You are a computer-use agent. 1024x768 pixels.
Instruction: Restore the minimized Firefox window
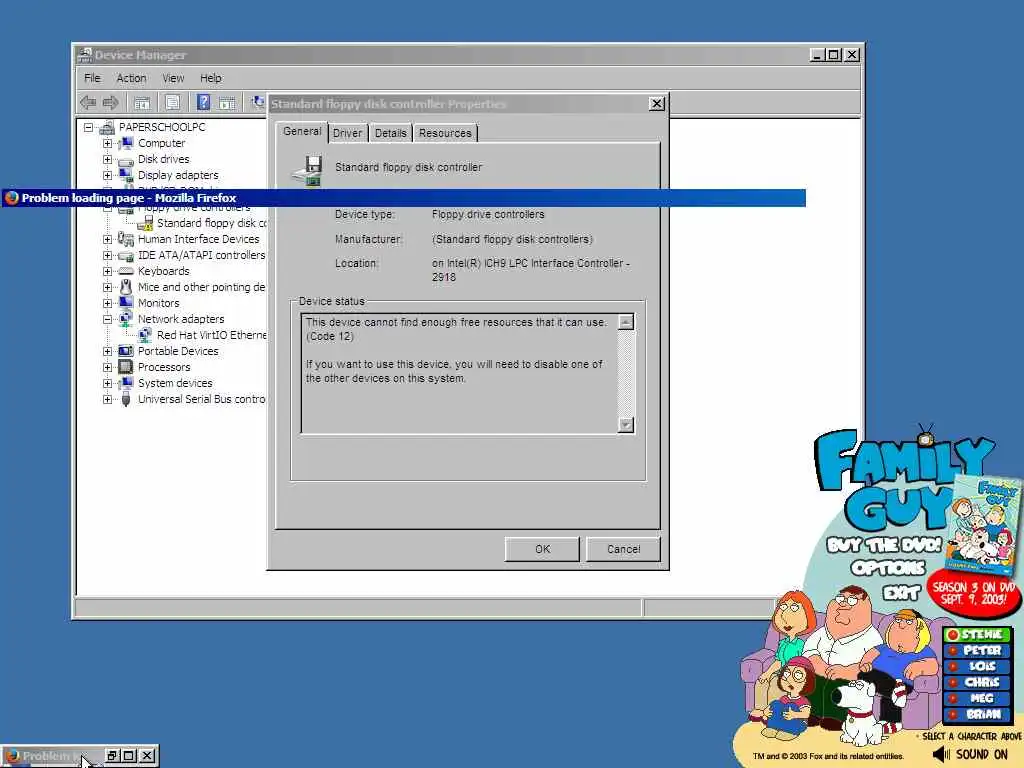[112, 756]
